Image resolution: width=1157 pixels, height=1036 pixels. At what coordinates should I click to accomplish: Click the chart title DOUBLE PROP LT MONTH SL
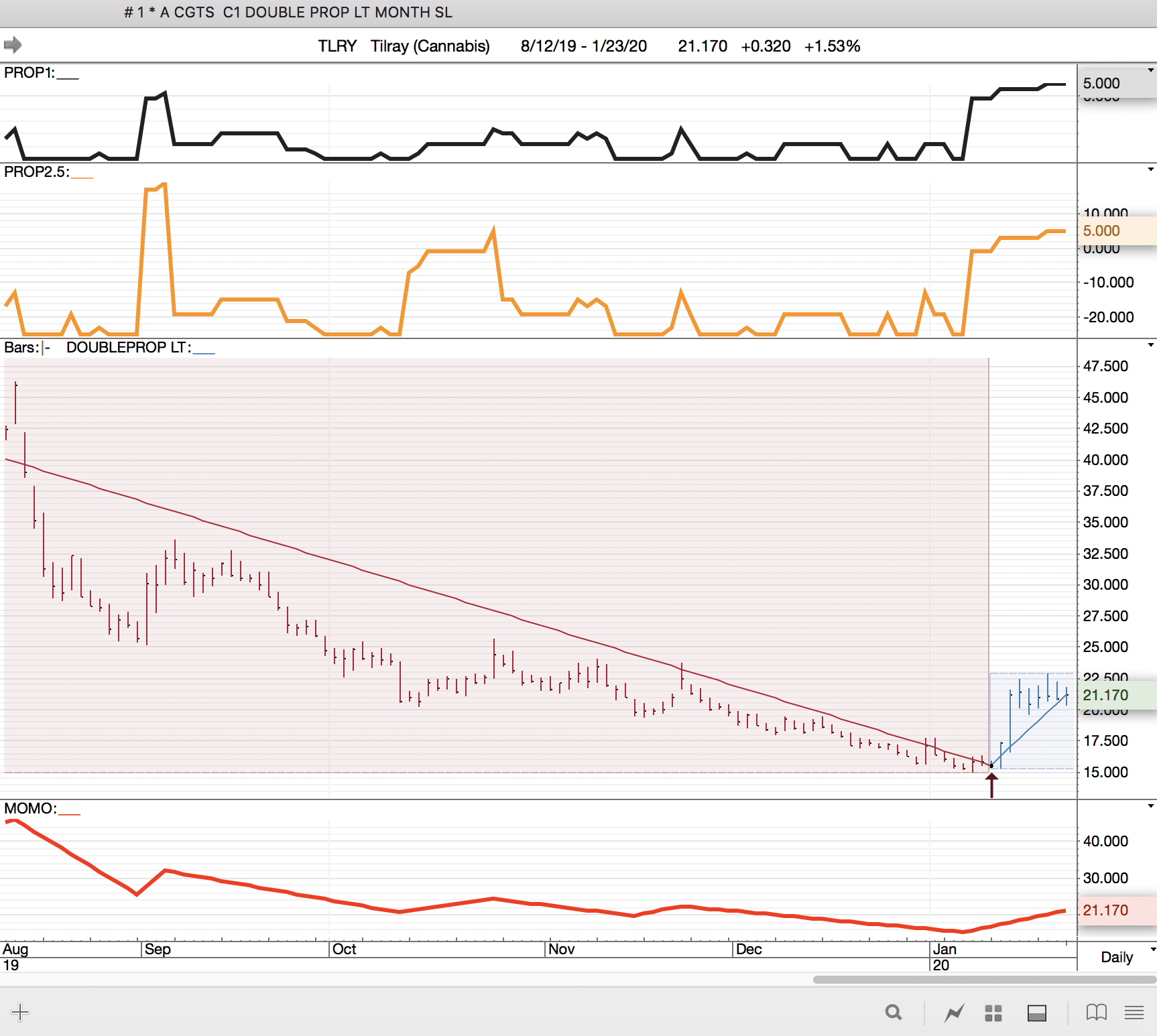tap(349, 13)
